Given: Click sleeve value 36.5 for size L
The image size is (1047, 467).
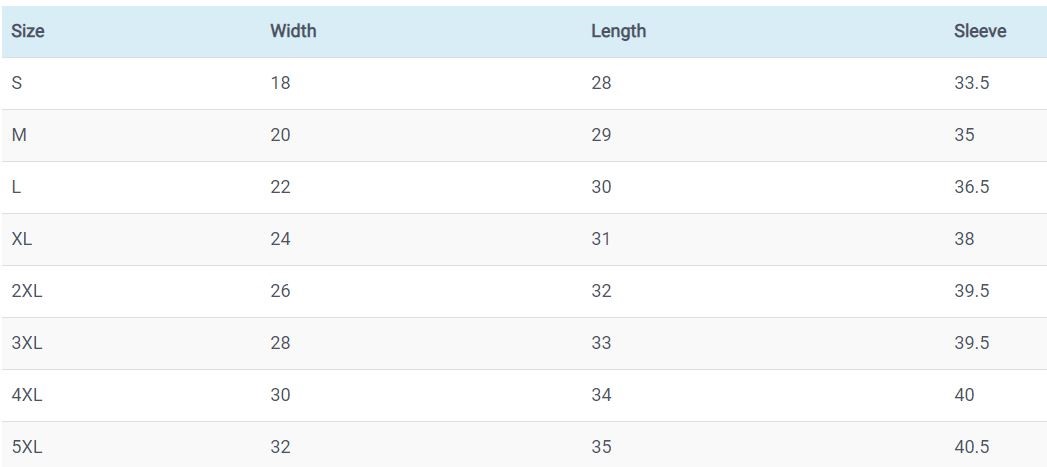Looking at the screenshot, I should (972, 187).
